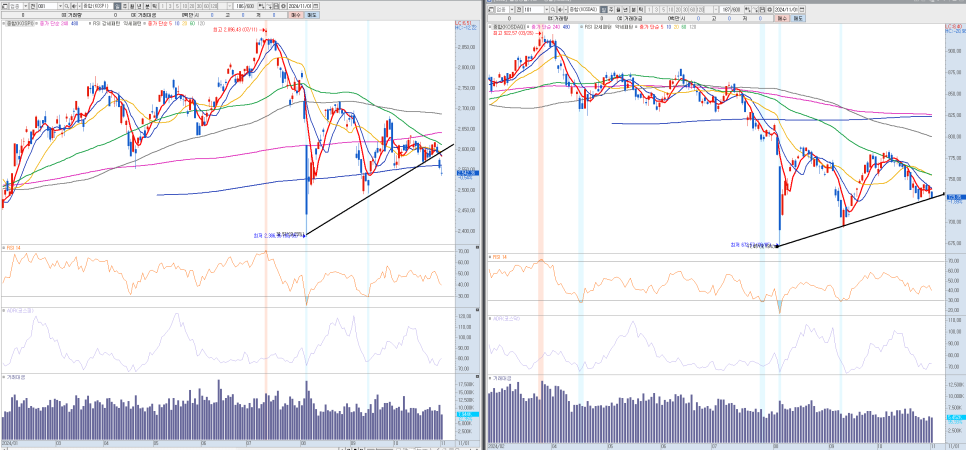Click second chart tool icon after 186/600 counter
The image size is (966, 450).
click(269, 6)
